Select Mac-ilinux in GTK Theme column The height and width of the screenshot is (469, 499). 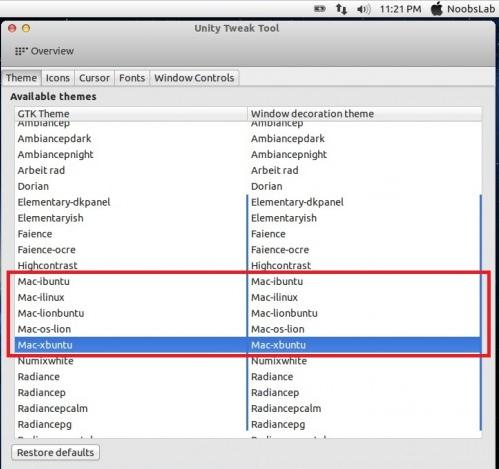(x=131, y=297)
